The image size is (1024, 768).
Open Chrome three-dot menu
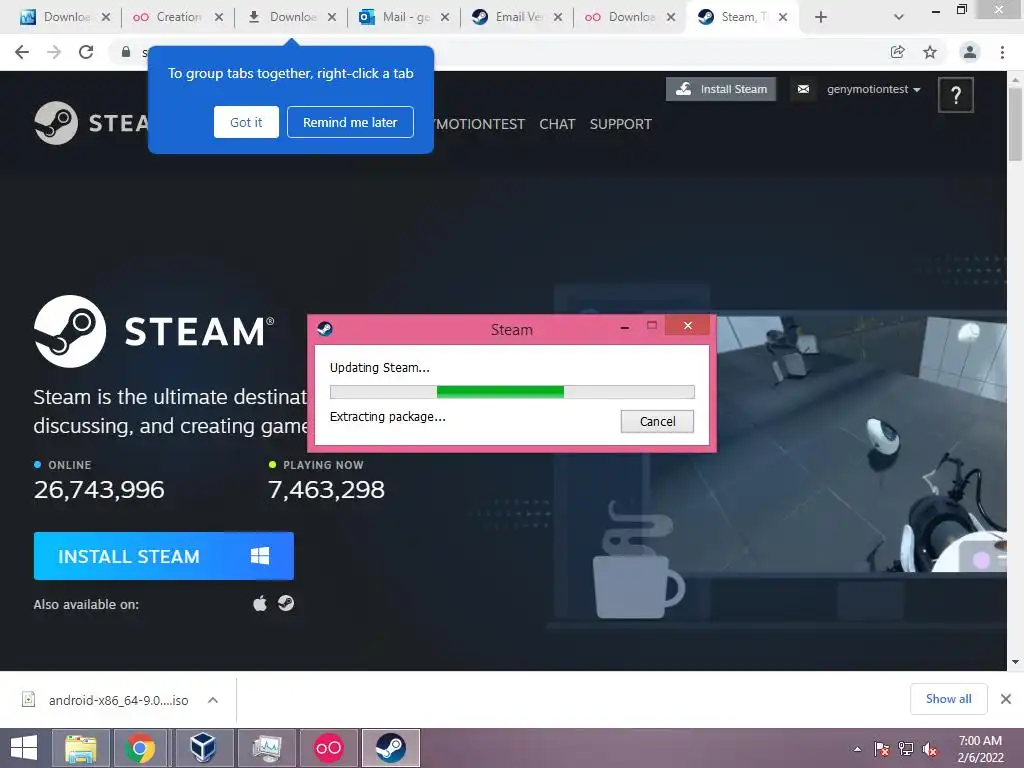pyautogui.click(x=1002, y=52)
